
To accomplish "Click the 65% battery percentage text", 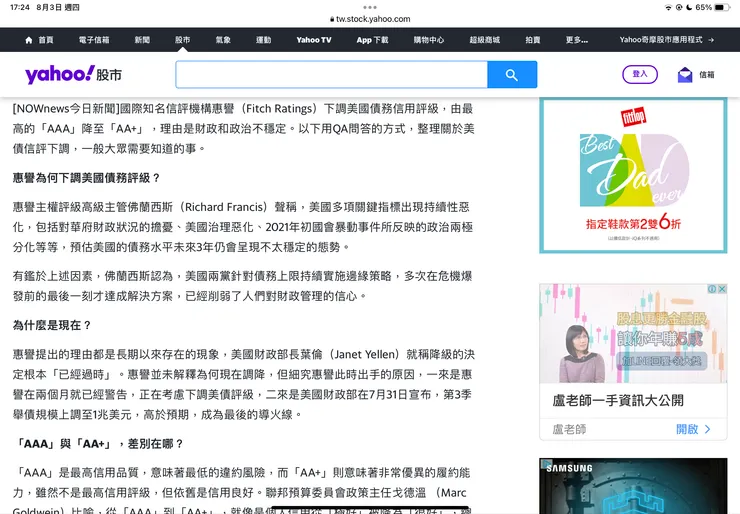I will click(x=704, y=7).
